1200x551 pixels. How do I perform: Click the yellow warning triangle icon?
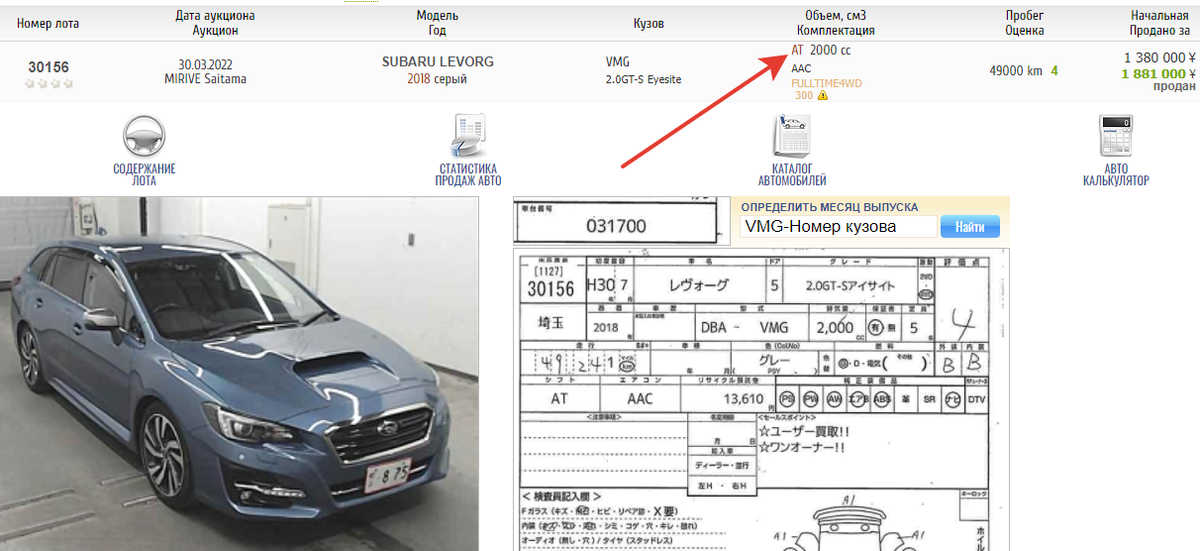823,96
